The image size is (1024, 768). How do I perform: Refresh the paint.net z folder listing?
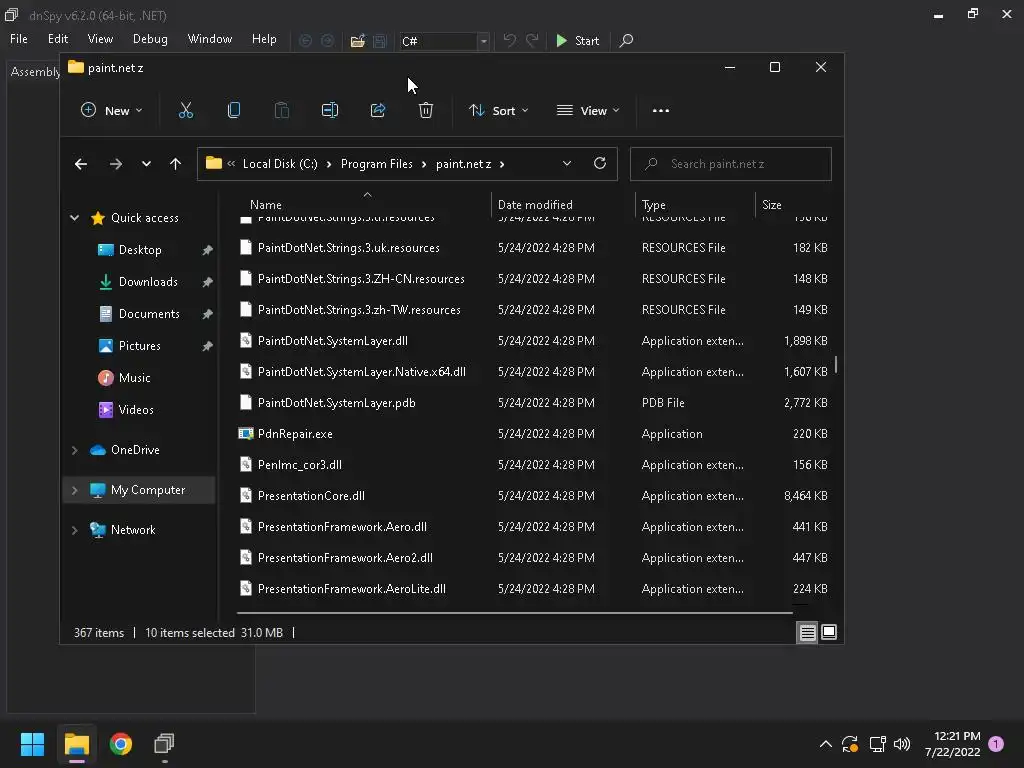pos(600,163)
